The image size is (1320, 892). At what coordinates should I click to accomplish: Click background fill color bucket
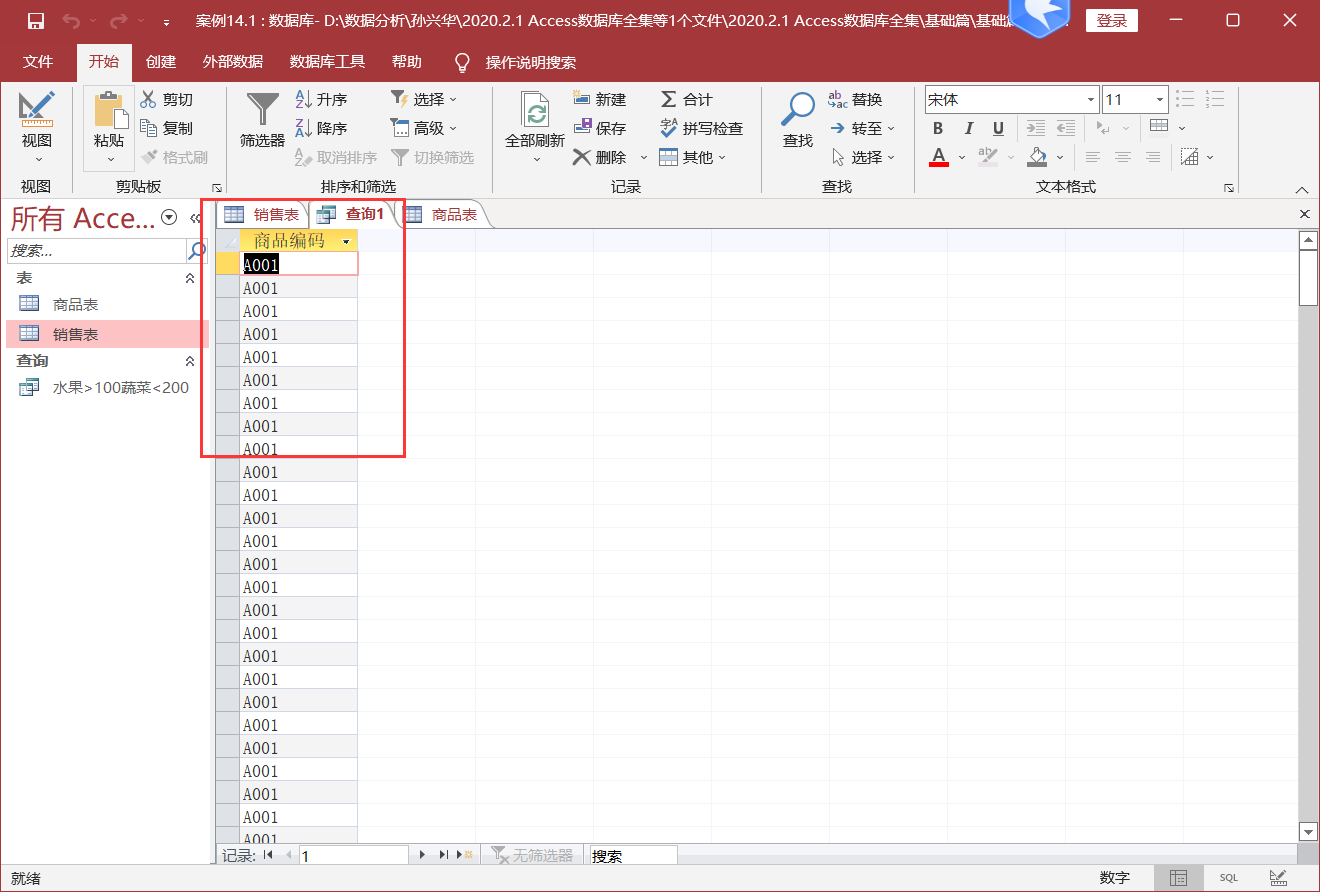[1038, 157]
